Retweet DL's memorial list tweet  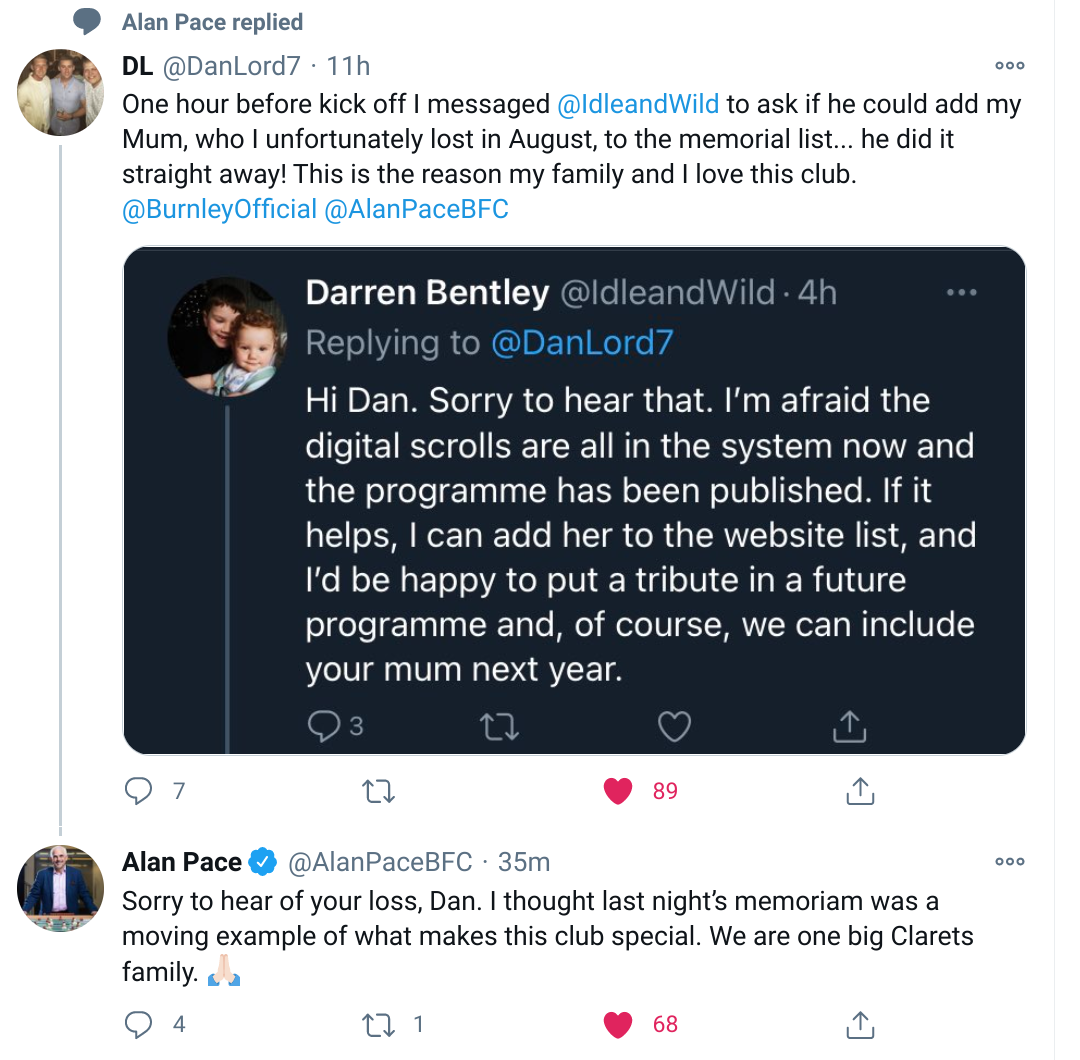point(378,791)
